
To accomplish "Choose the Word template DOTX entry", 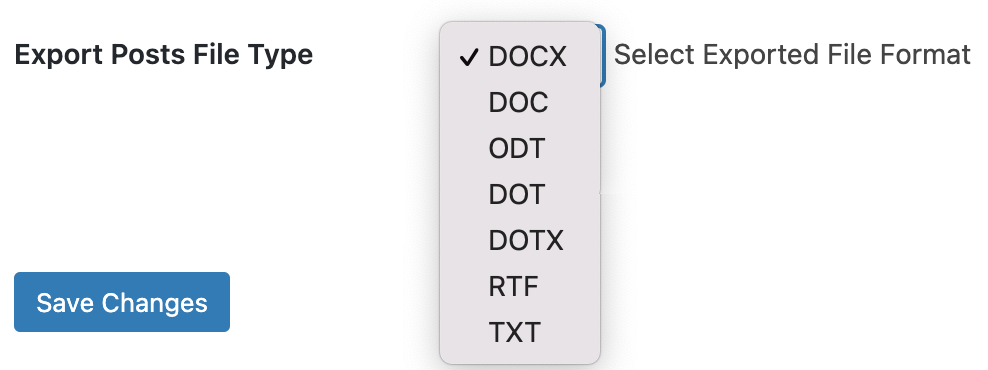I will (520, 241).
